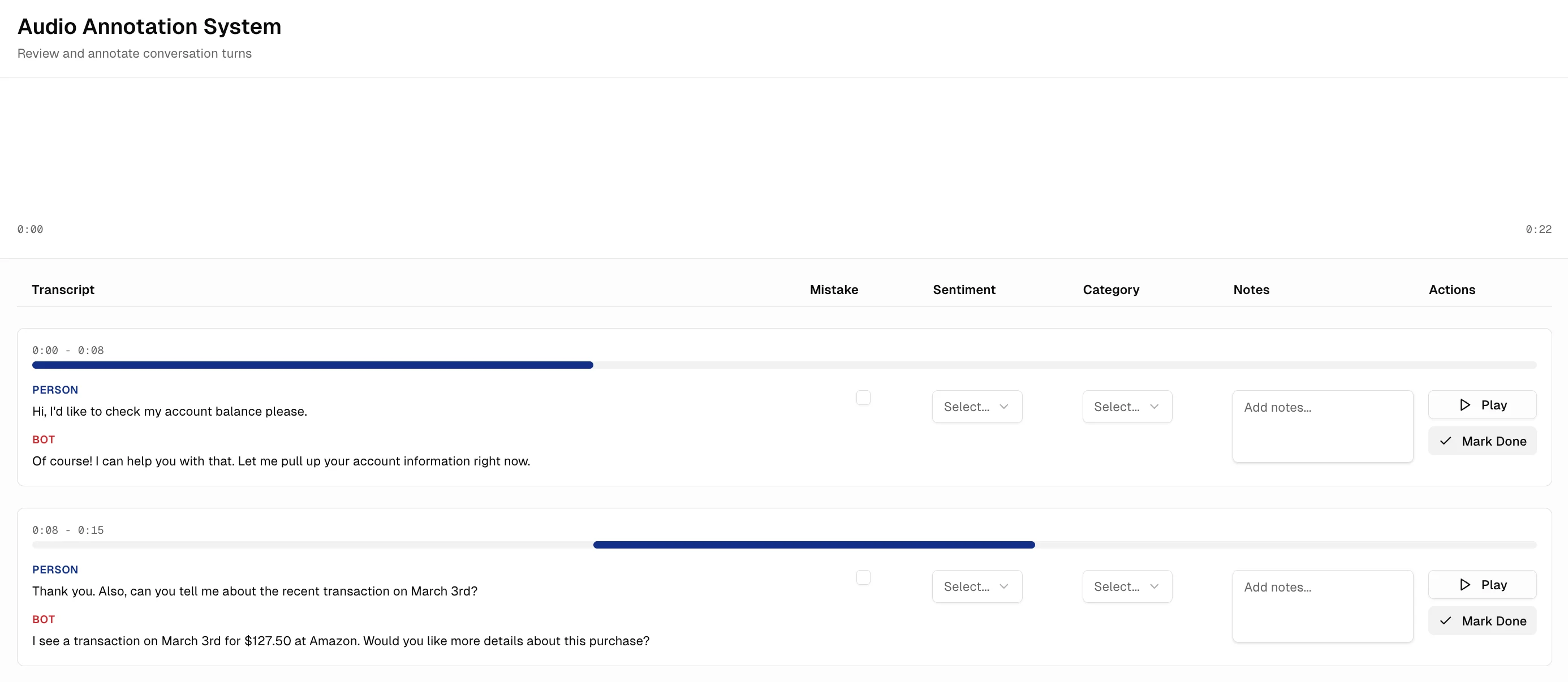Focus the notes field for the March 3rd transaction turn
Viewport: 1568px width, 682px height.
pyautogui.click(x=1322, y=606)
